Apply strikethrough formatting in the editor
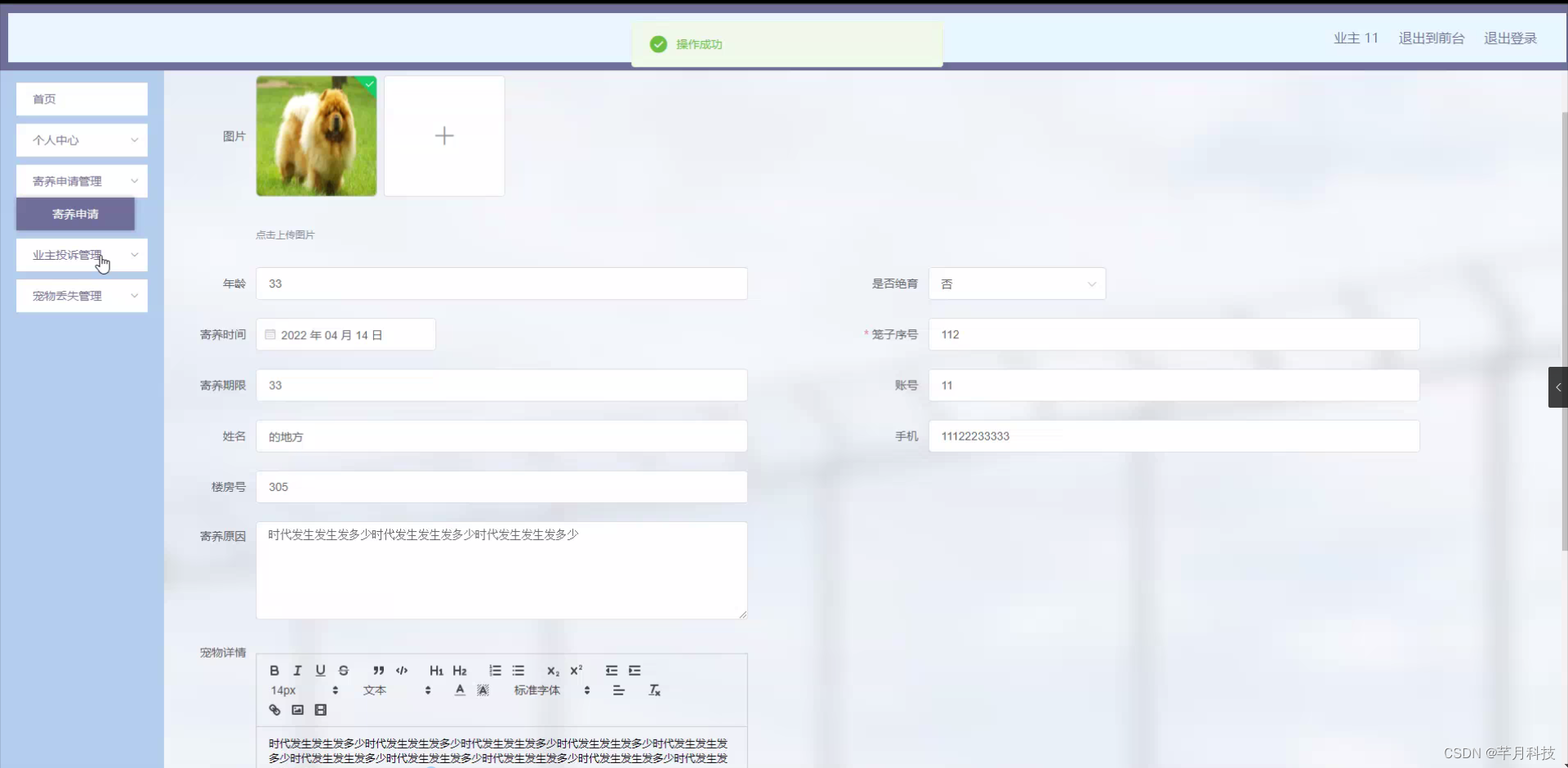The image size is (1568, 768). click(343, 670)
